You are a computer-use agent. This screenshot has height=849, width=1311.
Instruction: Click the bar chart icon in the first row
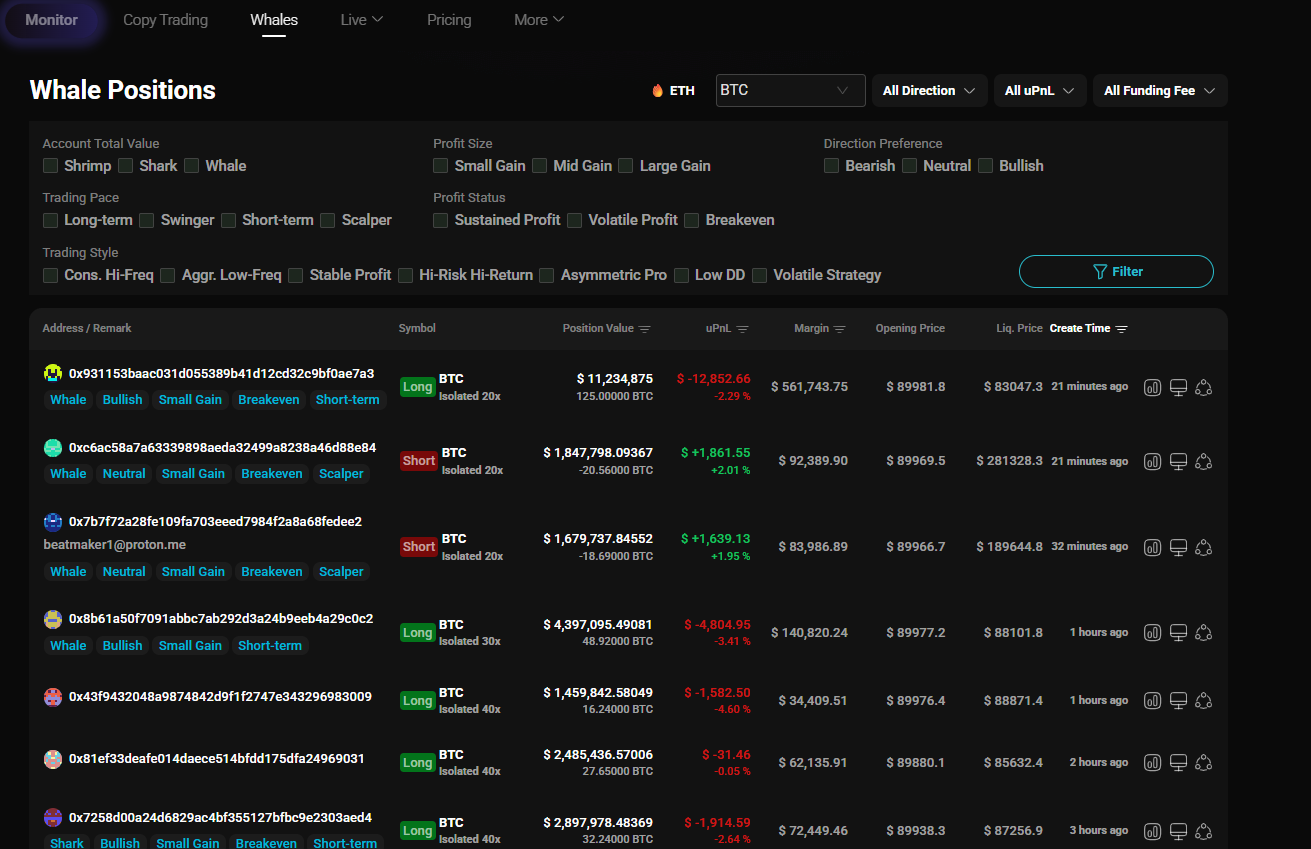[1152, 387]
